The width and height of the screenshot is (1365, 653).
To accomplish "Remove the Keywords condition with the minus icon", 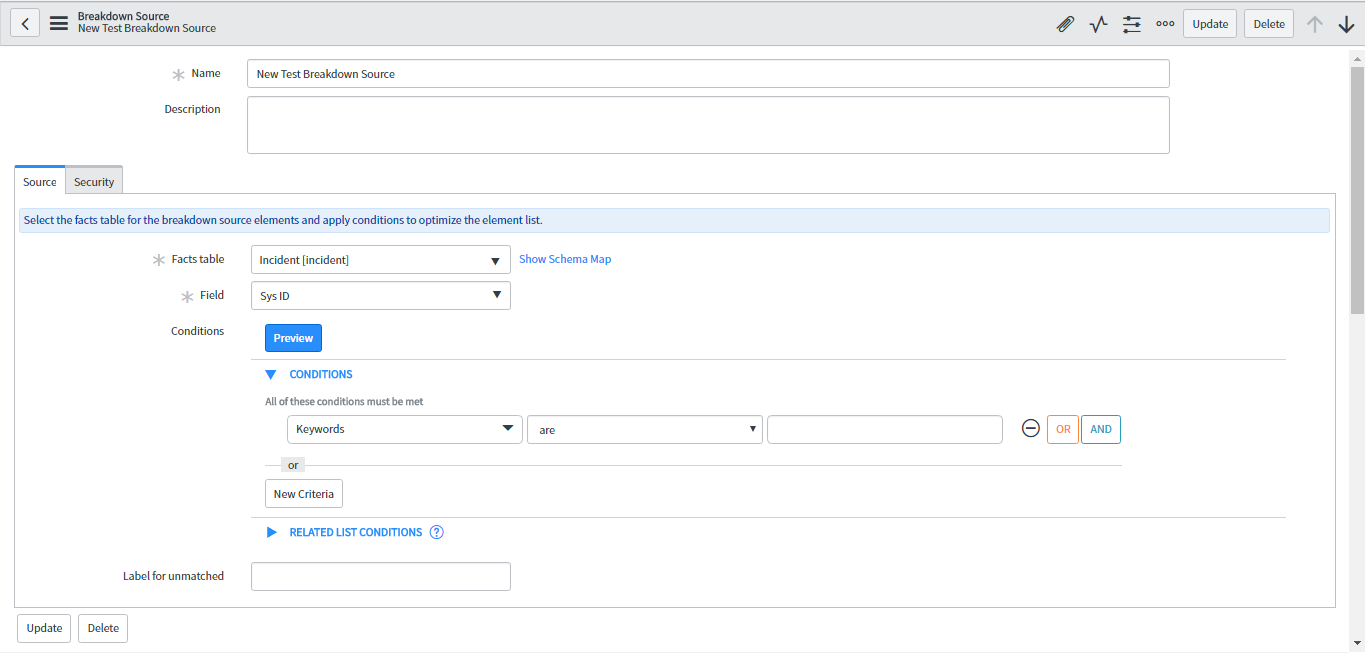I will 1030,428.
